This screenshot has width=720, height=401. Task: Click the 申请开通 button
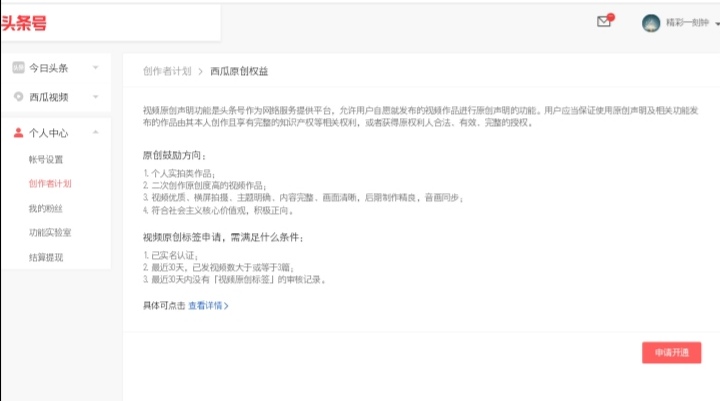tap(671, 352)
